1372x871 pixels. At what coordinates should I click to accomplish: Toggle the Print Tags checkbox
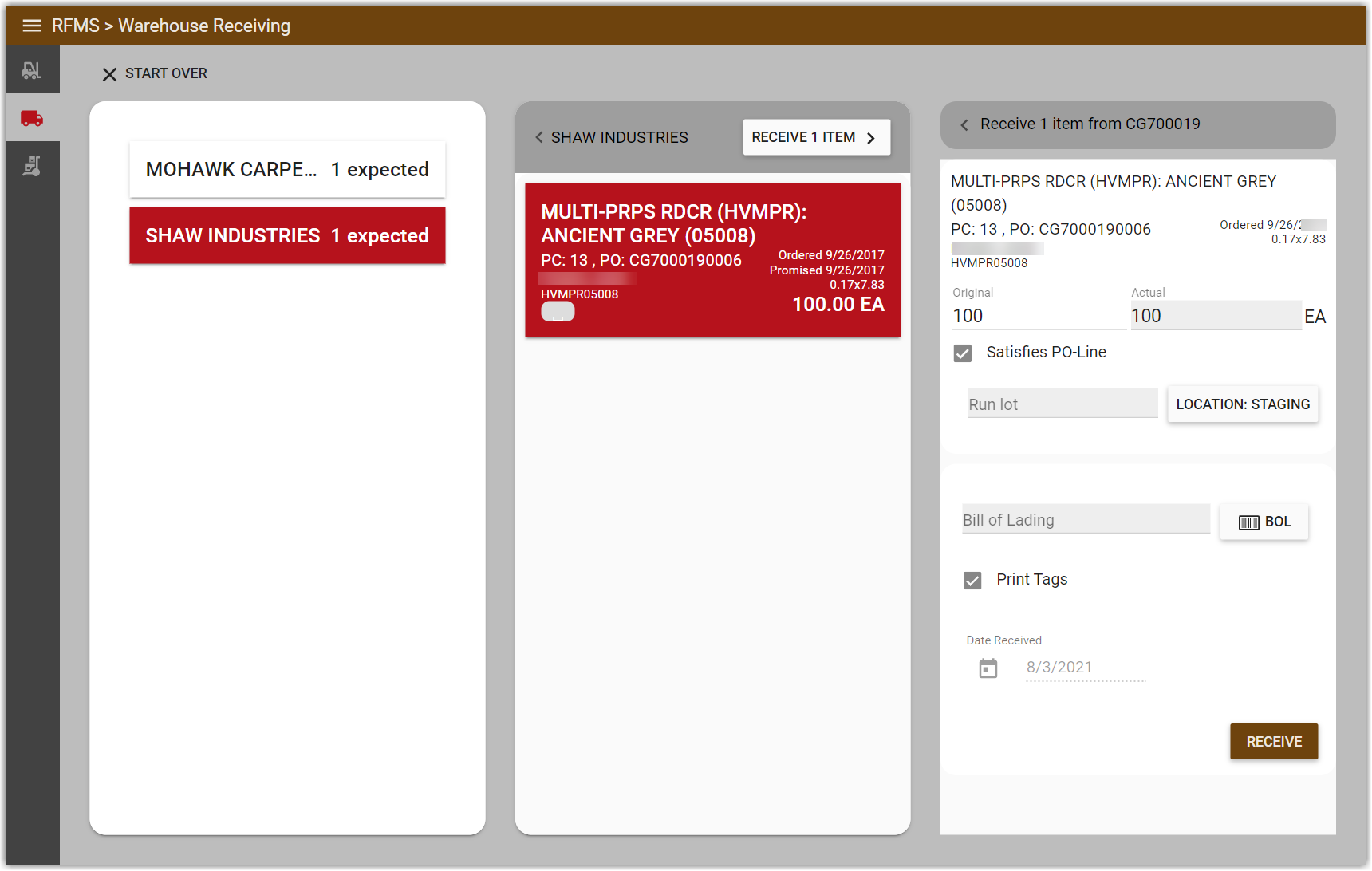(x=972, y=580)
